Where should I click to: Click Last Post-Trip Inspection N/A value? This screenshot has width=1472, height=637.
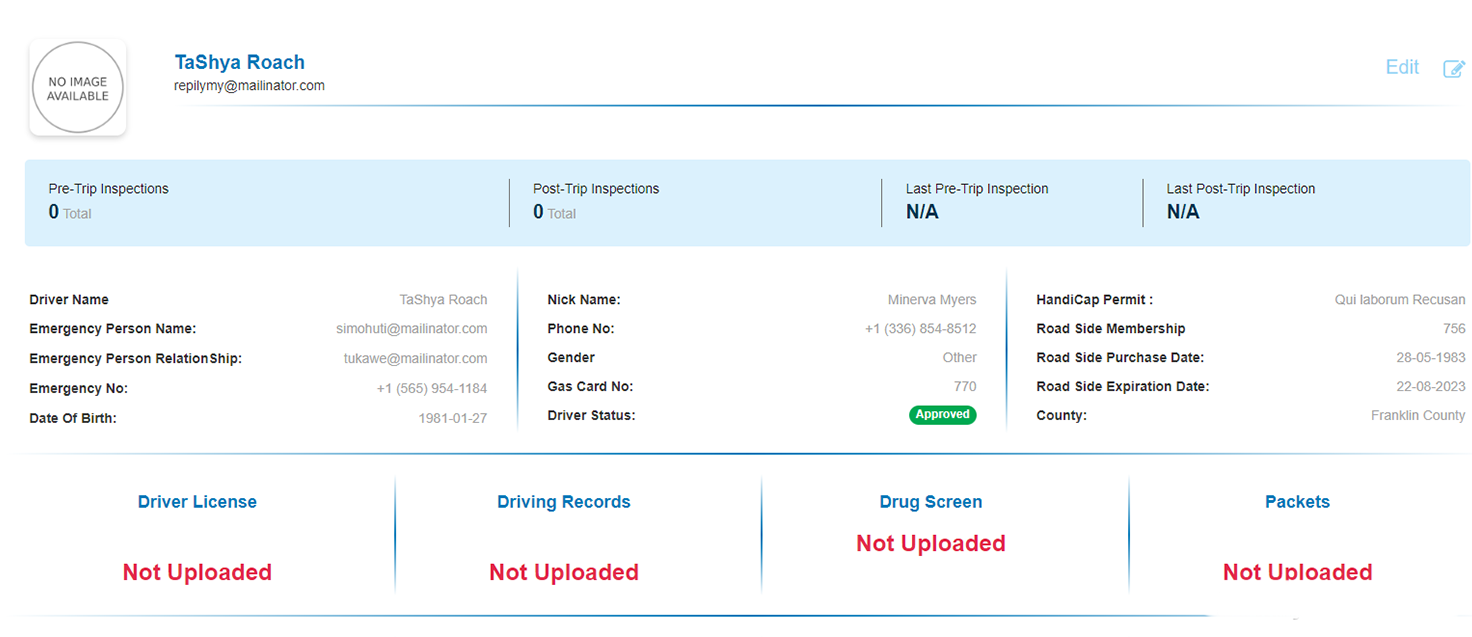coord(1183,212)
